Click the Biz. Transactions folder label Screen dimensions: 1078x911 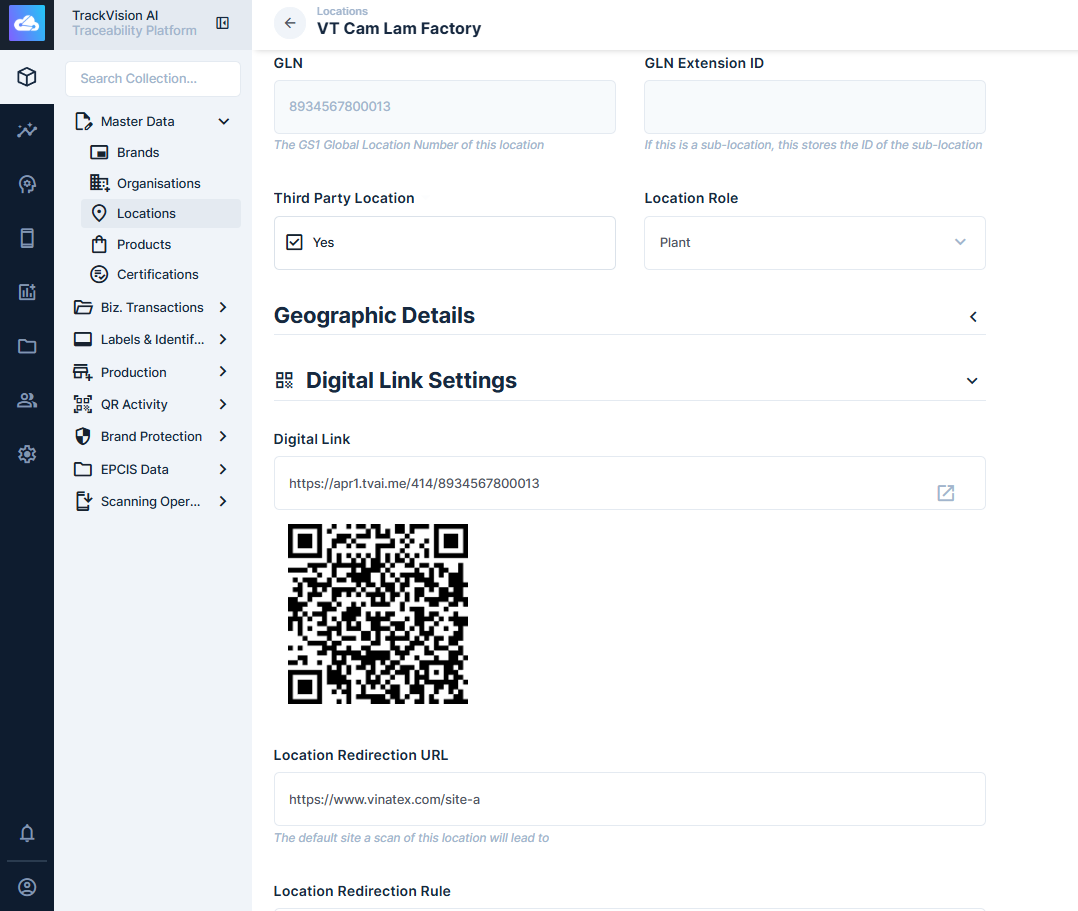(x=152, y=307)
